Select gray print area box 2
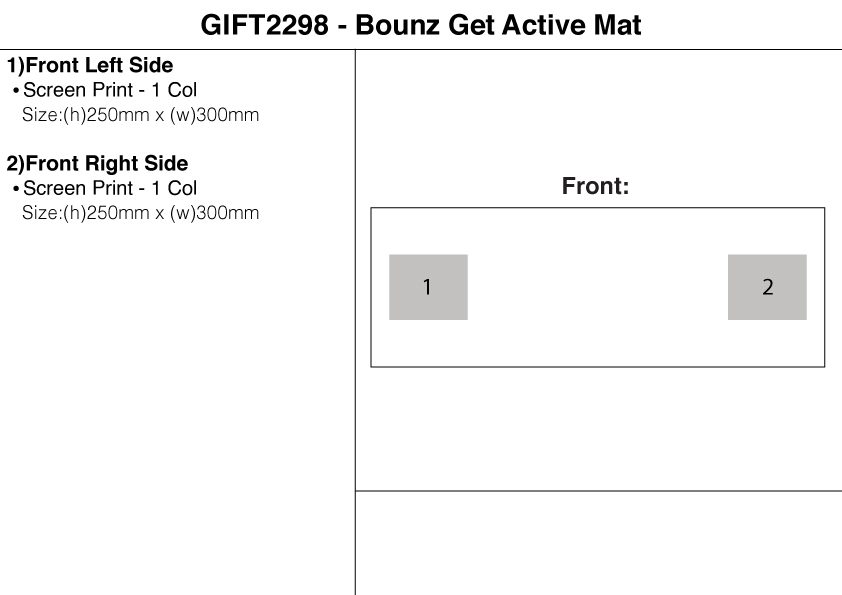 [767, 287]
